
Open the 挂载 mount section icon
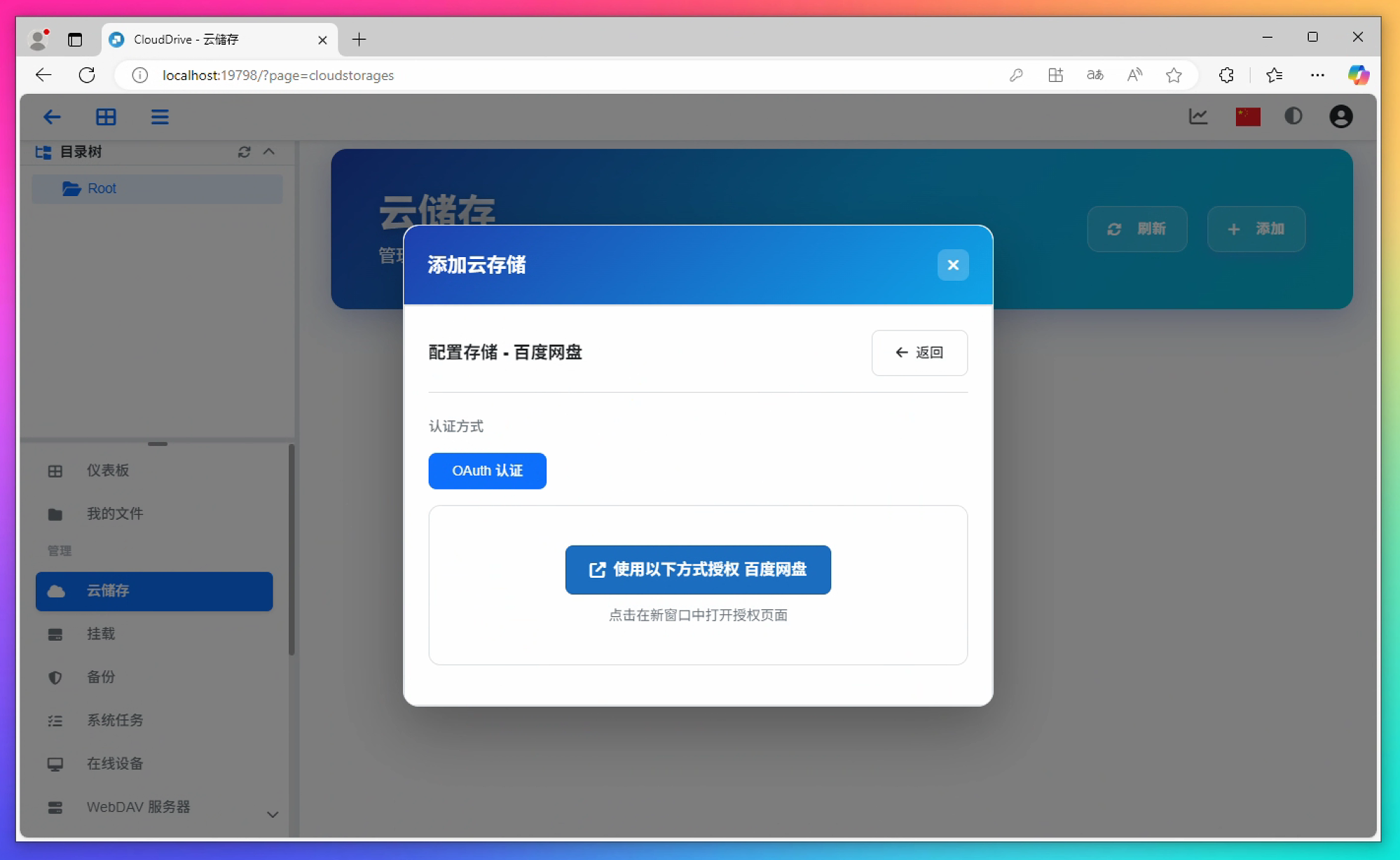(55, 634)
